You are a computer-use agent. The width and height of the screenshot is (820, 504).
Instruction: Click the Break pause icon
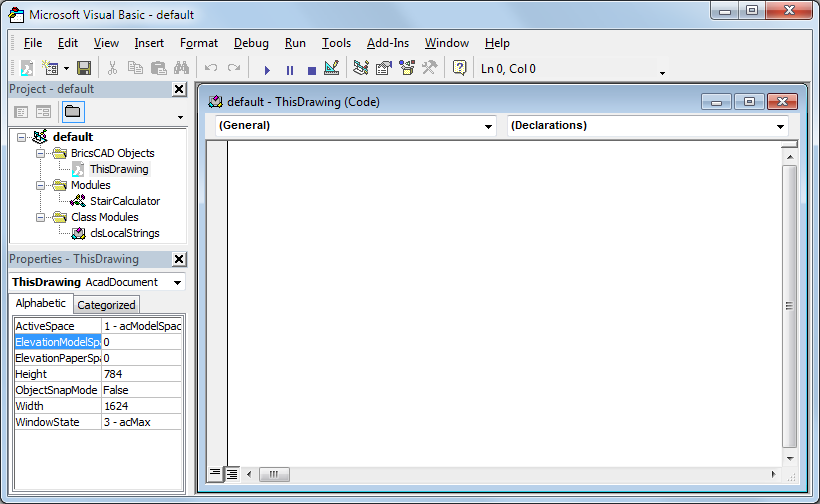[x=290, y=70]
